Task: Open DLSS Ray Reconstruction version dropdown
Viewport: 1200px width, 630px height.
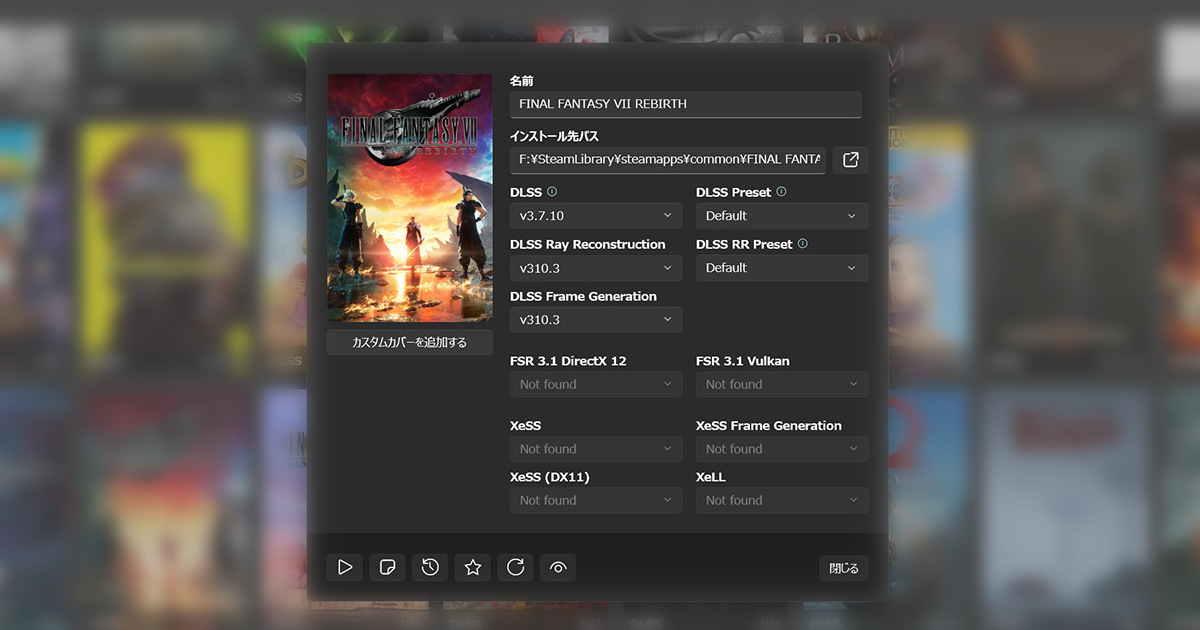Action: click(x=596, y=268)
